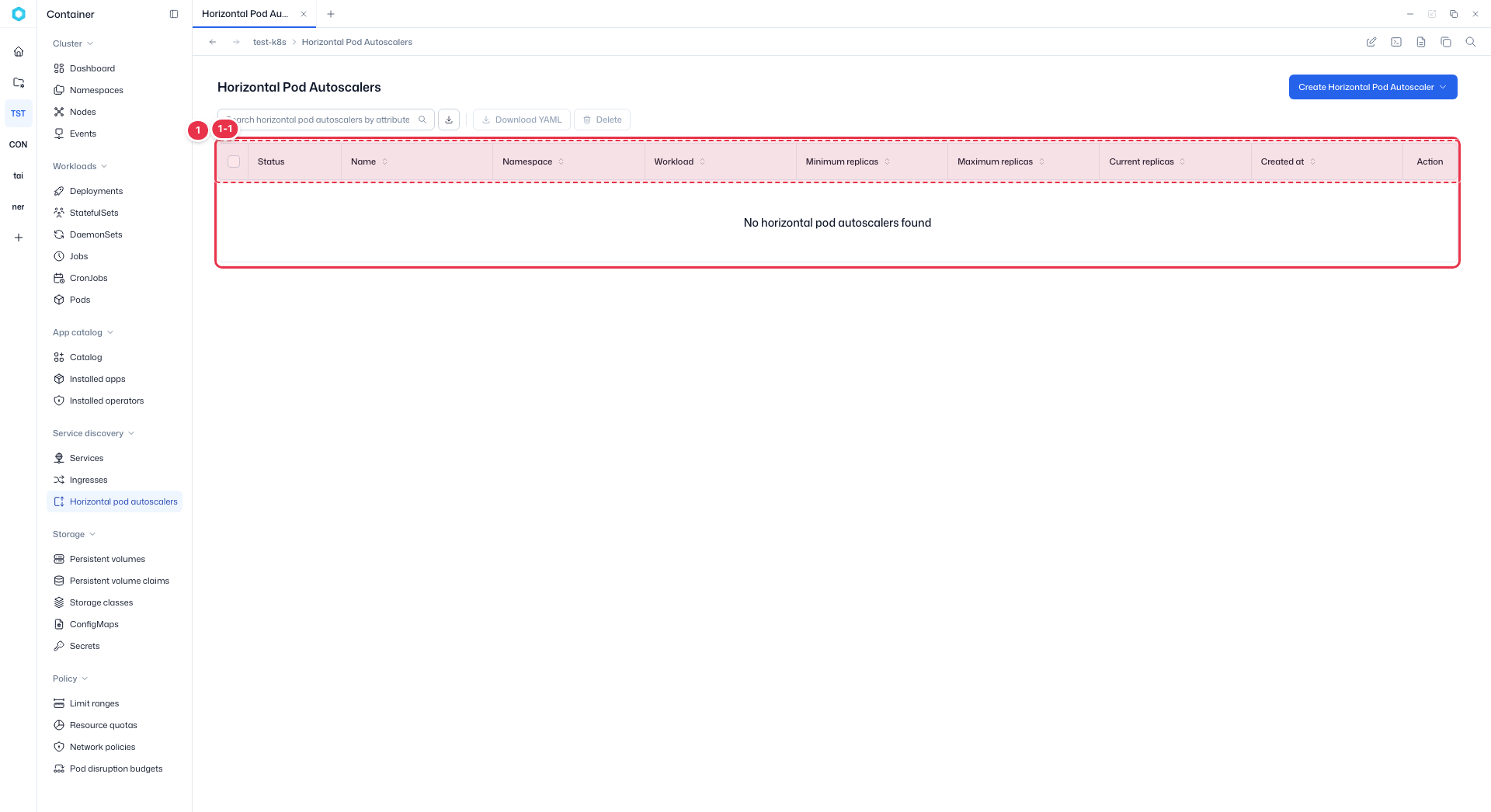Collapse the Workloads section

click(x=80, y=166)
